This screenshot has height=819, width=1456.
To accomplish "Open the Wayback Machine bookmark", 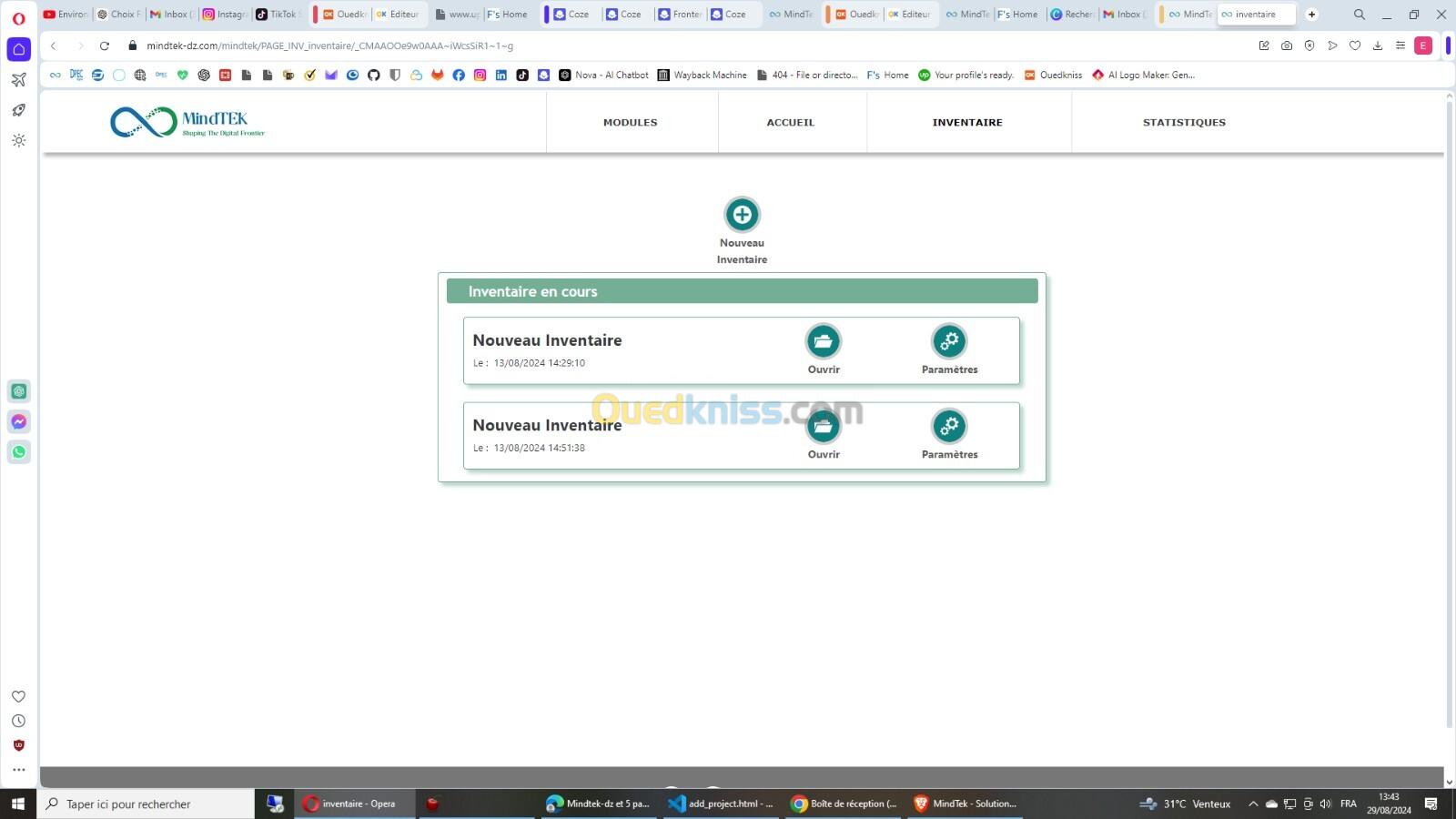I will [x=702, y=75].
